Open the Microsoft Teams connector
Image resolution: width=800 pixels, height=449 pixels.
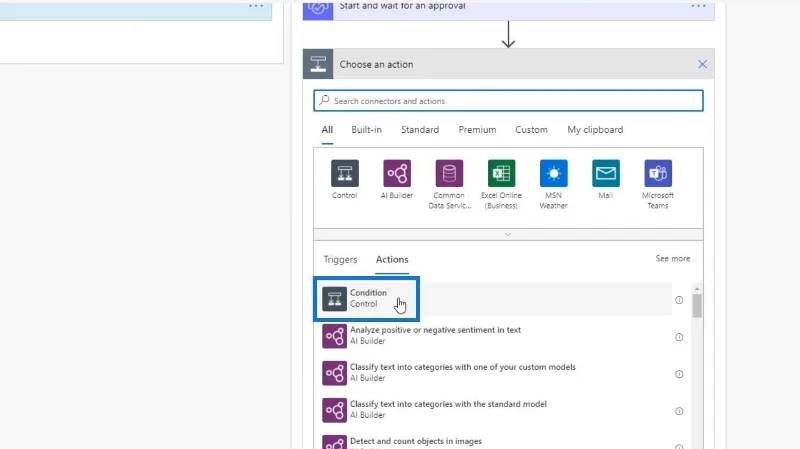658,173
